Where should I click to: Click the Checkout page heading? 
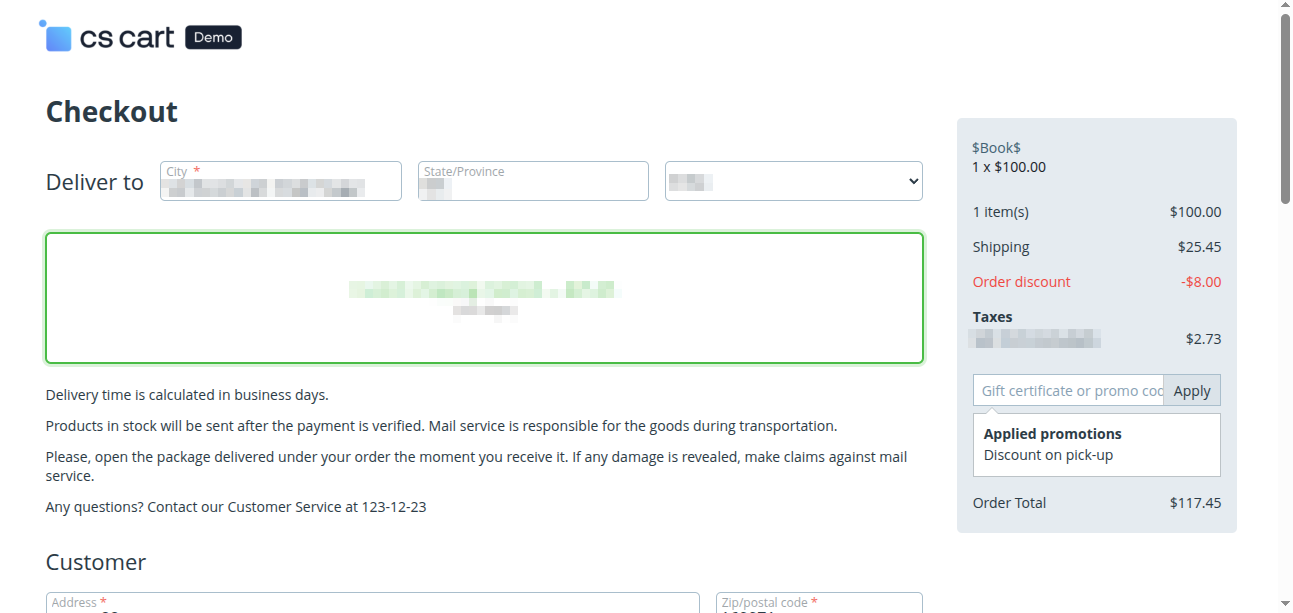click(x=111, y=111)
